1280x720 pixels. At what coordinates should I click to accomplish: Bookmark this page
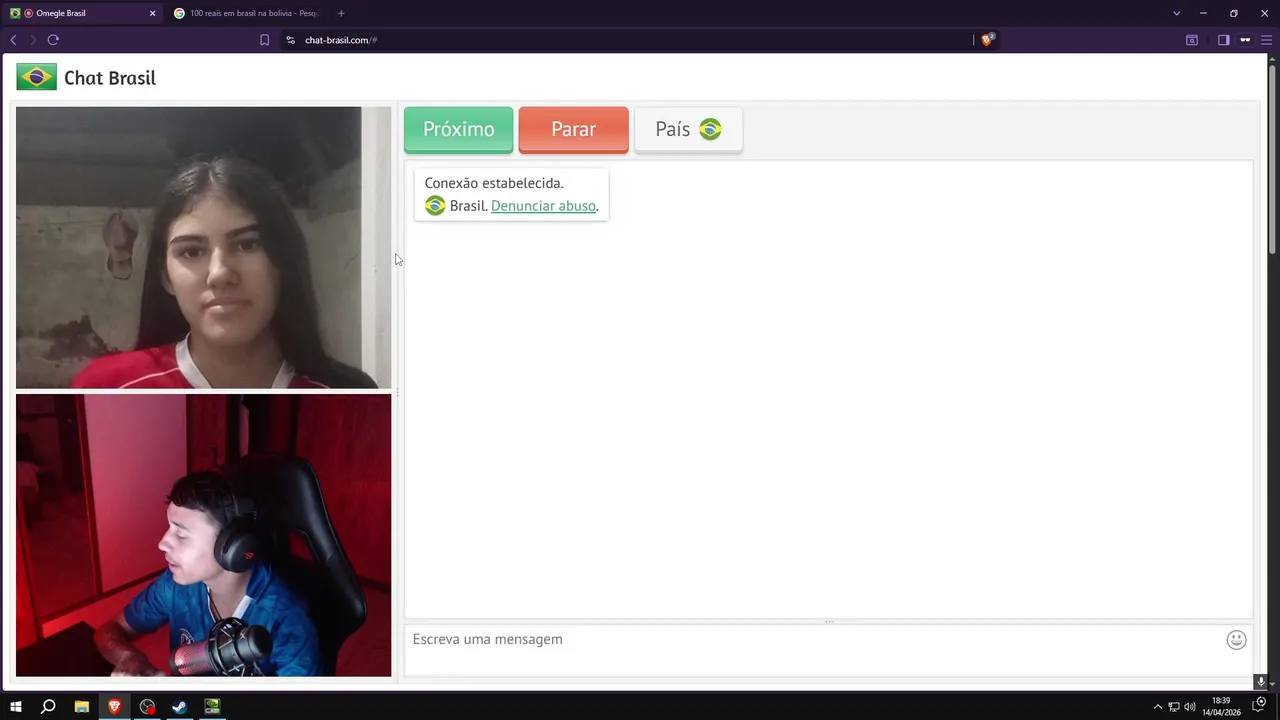(x=264, y=40)
